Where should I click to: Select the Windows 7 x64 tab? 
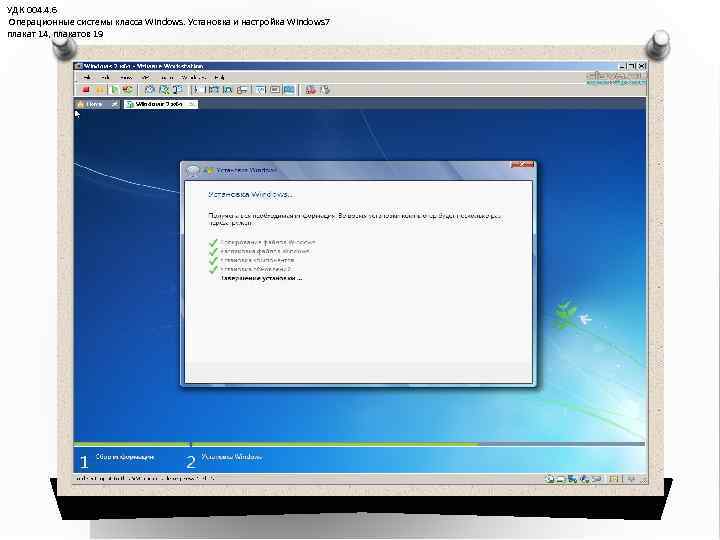tap(159, 104)
